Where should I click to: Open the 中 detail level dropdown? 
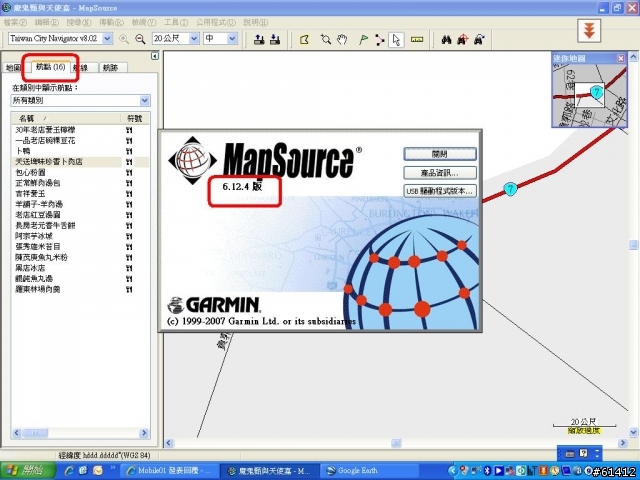(232, 39)
